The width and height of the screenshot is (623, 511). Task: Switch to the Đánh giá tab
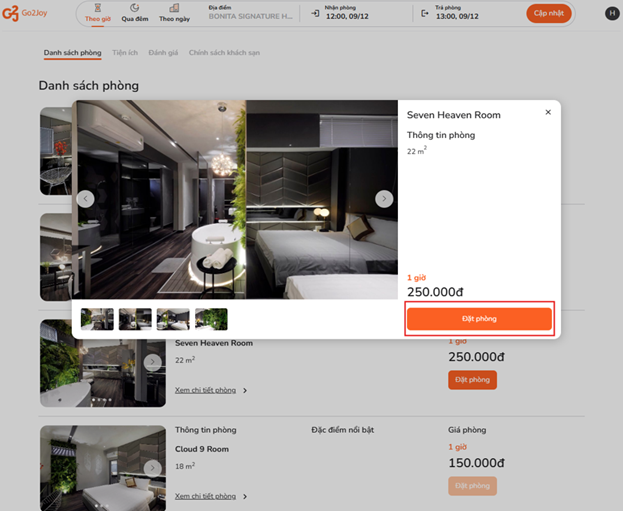[x=163, y=52]
